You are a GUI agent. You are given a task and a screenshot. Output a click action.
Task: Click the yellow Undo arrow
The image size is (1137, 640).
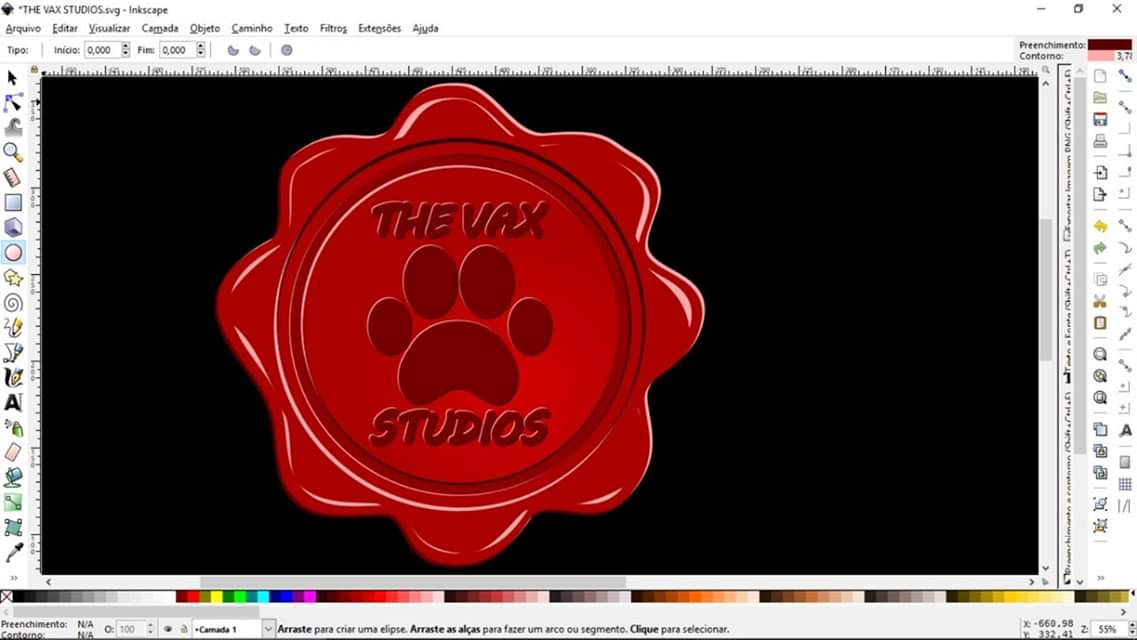point(1100,226)
